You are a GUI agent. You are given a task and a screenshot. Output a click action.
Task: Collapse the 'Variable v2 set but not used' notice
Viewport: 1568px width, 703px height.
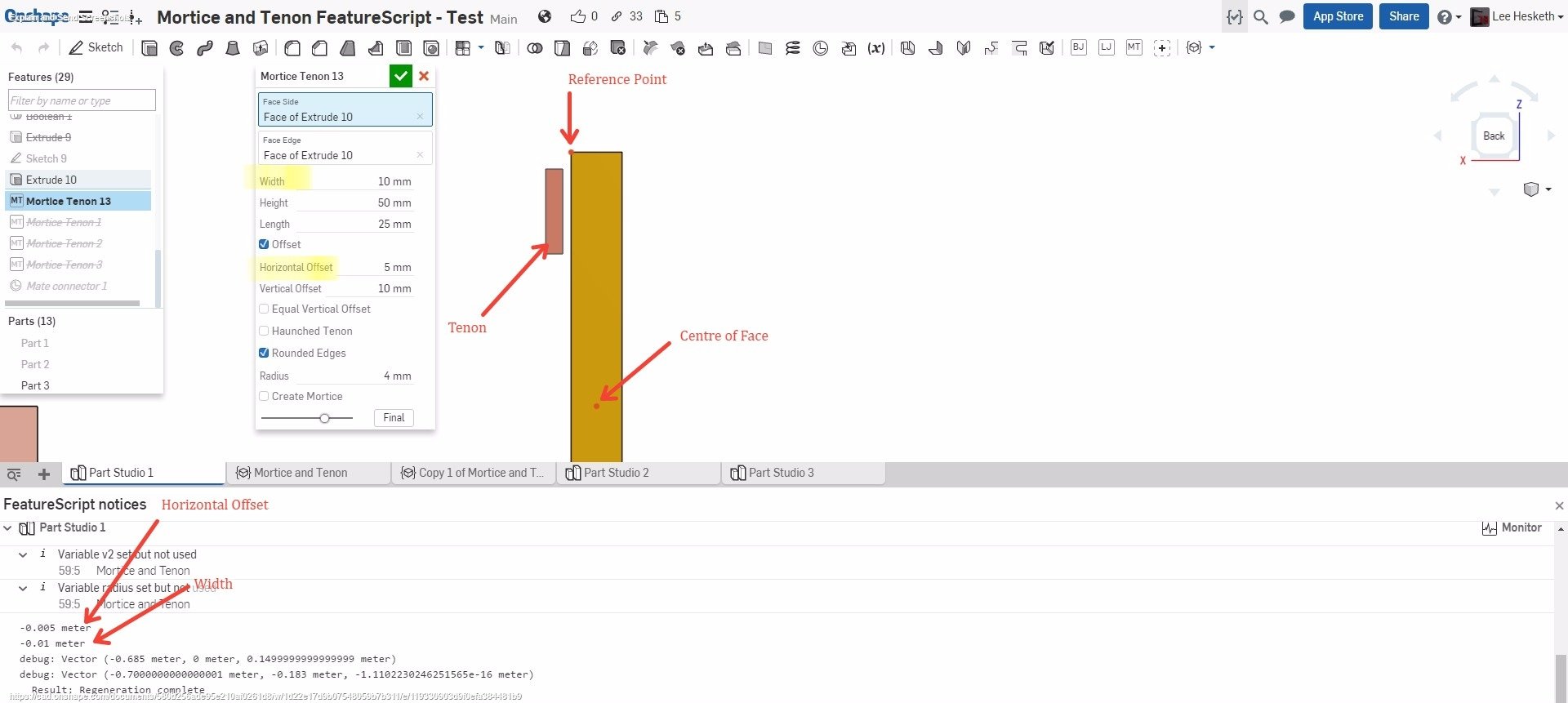(23, 554)
